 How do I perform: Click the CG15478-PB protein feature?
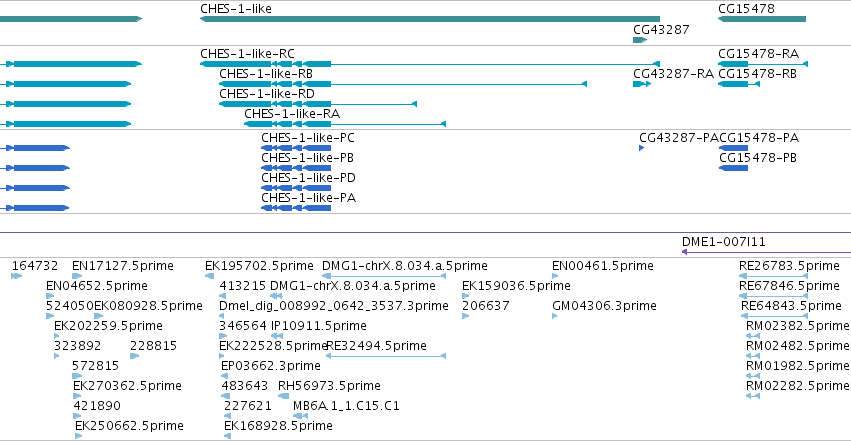click(734, 168)
